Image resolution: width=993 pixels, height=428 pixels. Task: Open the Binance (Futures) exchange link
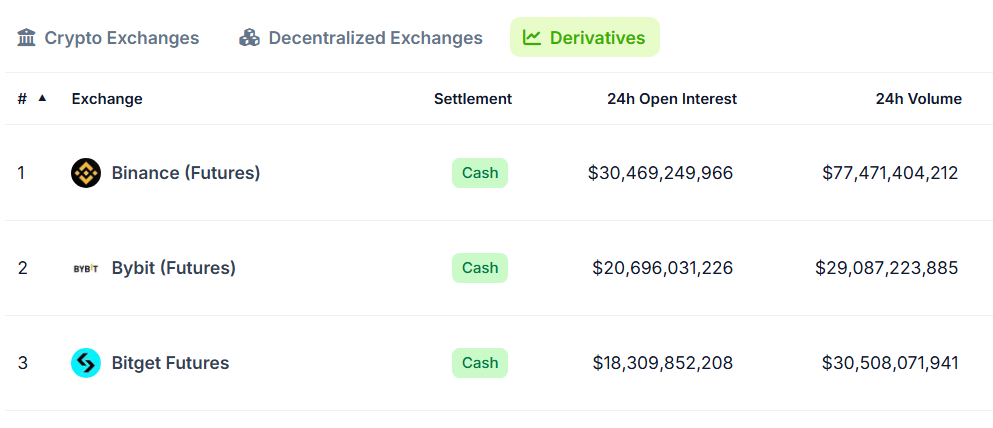tap(186, 173)
